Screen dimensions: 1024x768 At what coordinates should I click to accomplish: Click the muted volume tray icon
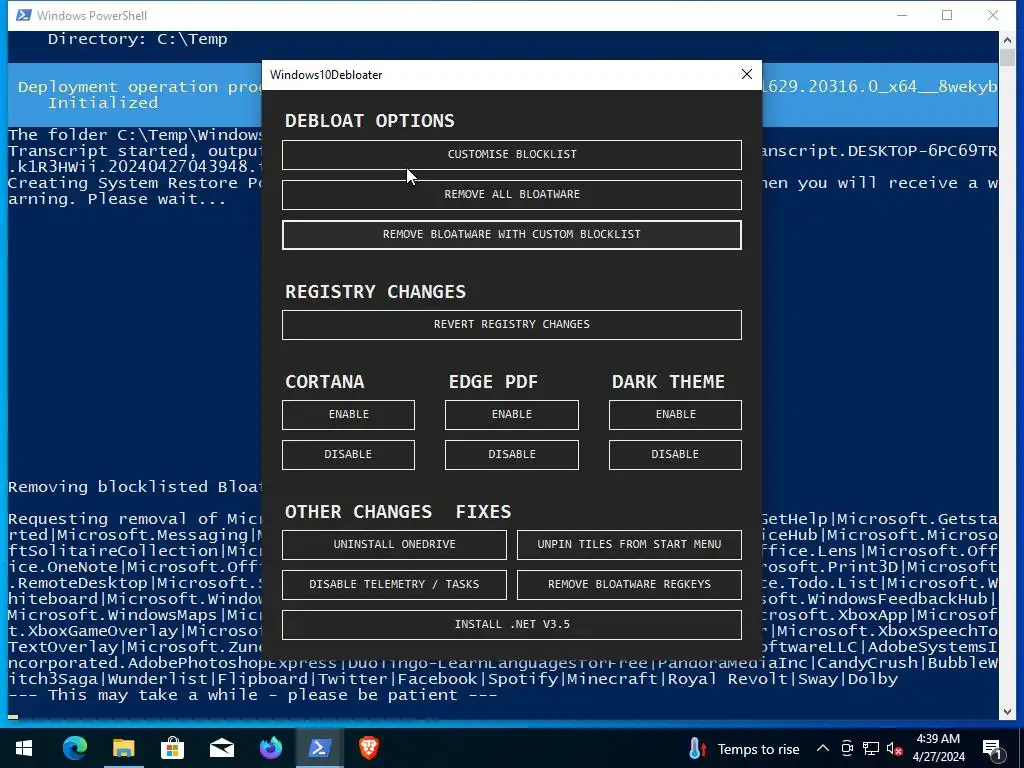[x=894, y=748]
